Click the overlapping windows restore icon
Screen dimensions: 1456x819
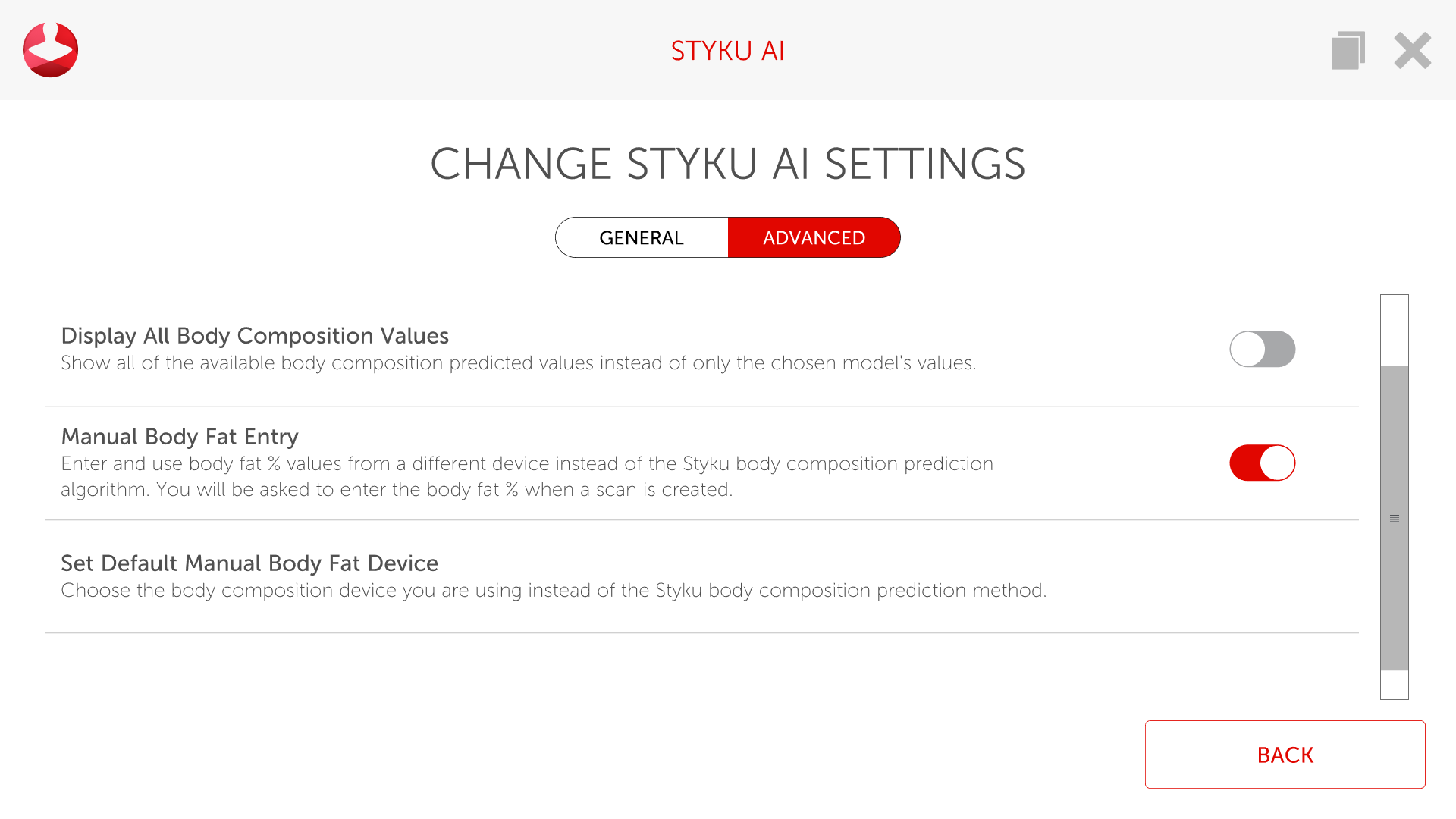click(x=1348, y=51)
